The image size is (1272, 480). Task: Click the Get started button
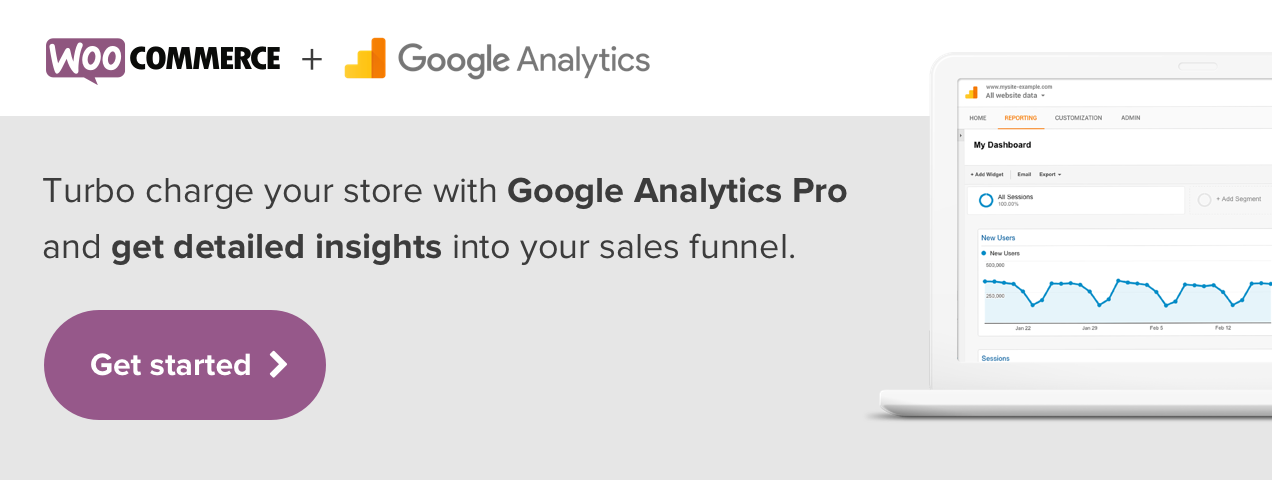(185, 365)
